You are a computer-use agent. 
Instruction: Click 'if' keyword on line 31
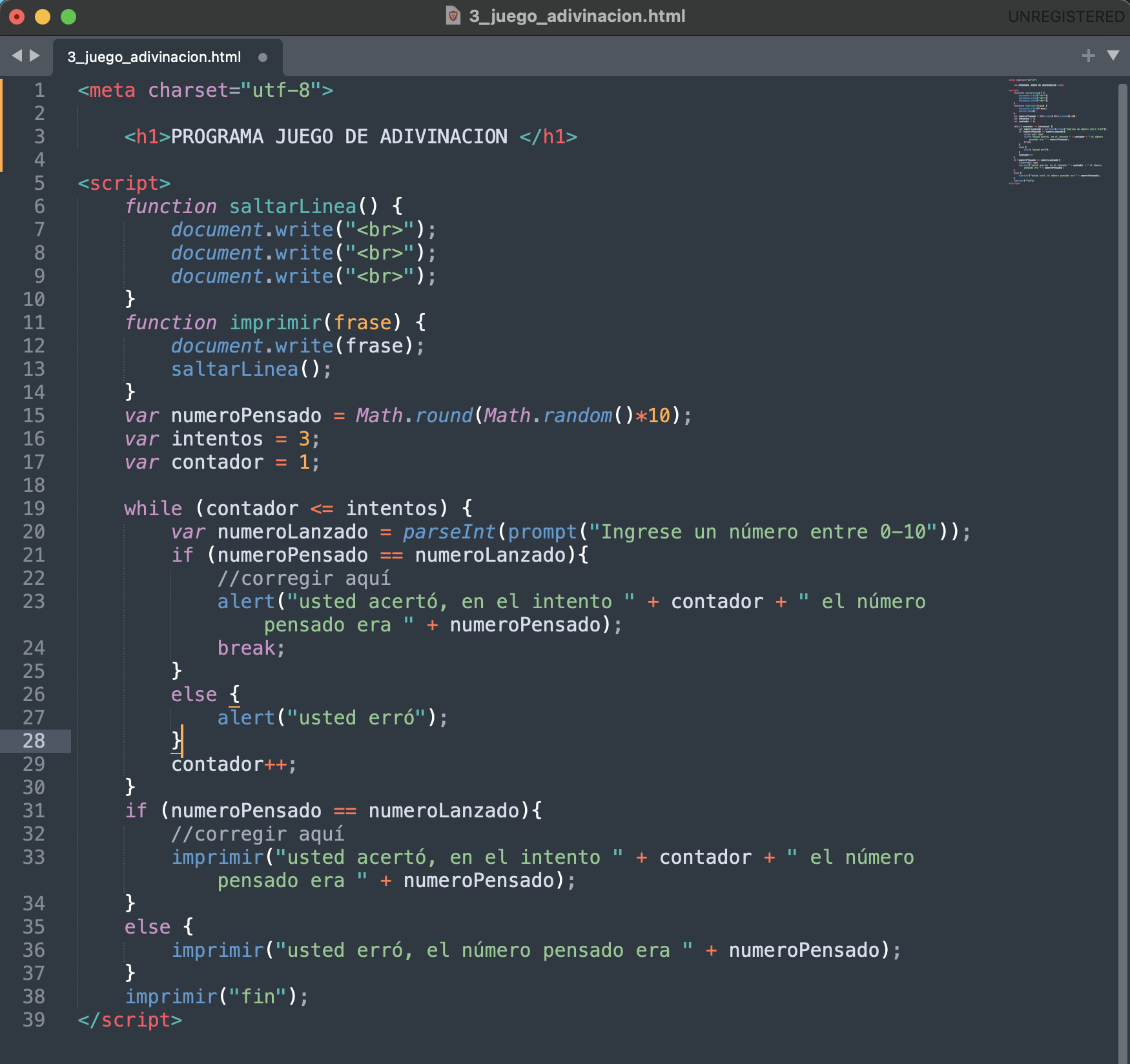pyautogui.click(x=136, y=811)
